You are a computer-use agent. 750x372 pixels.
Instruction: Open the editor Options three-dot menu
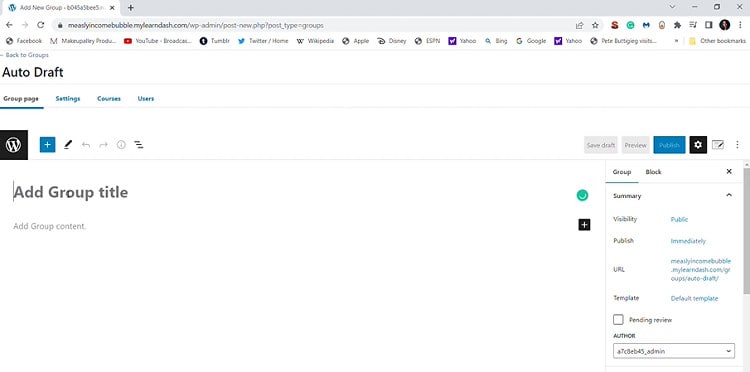pos(737,145)
